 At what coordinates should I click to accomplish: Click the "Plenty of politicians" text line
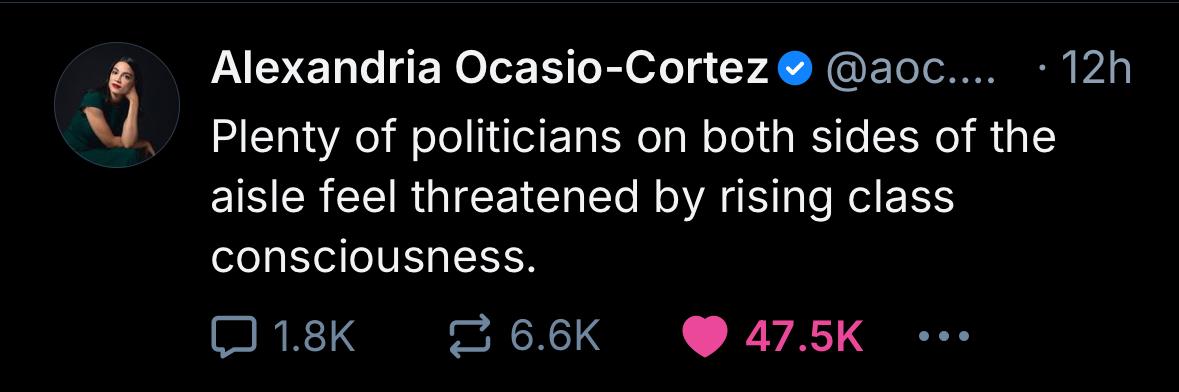pyautogui.click(x=633, y=138)
